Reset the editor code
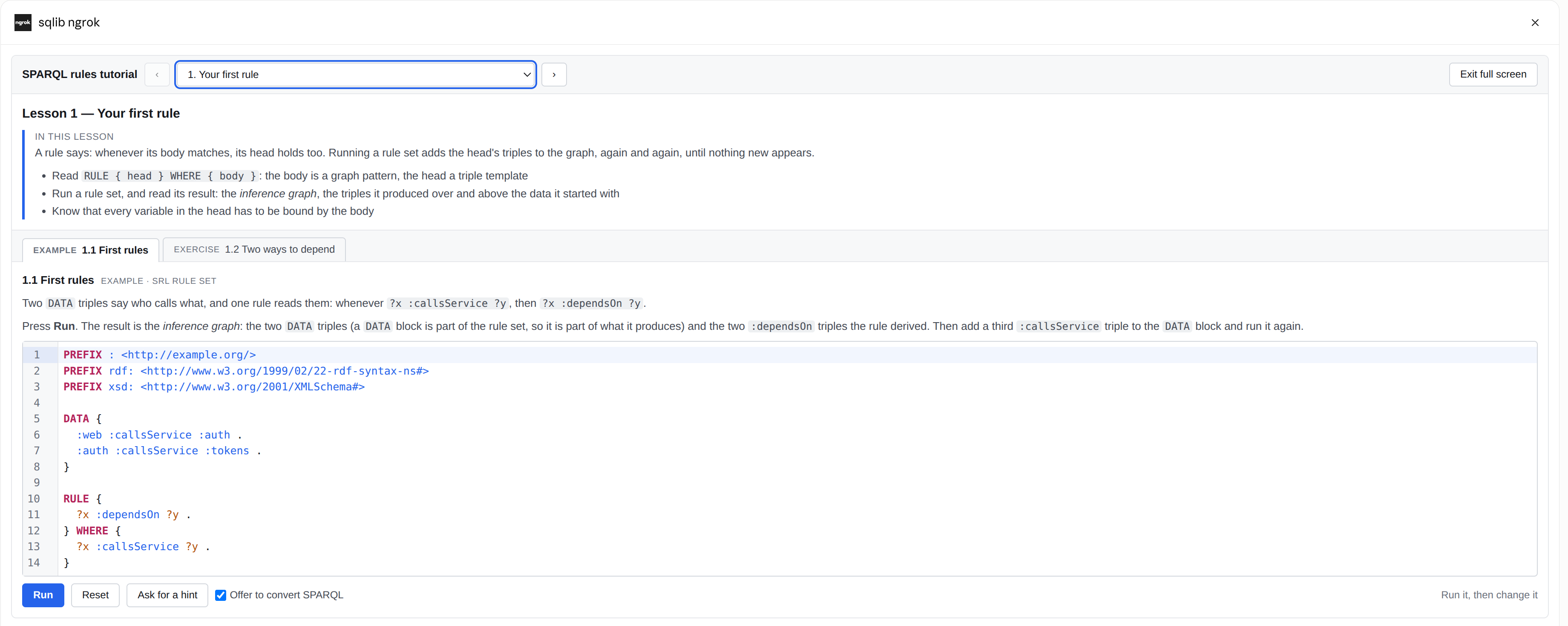The height and width of the screenshot is (626, 1568). click(x=95, y=595)
